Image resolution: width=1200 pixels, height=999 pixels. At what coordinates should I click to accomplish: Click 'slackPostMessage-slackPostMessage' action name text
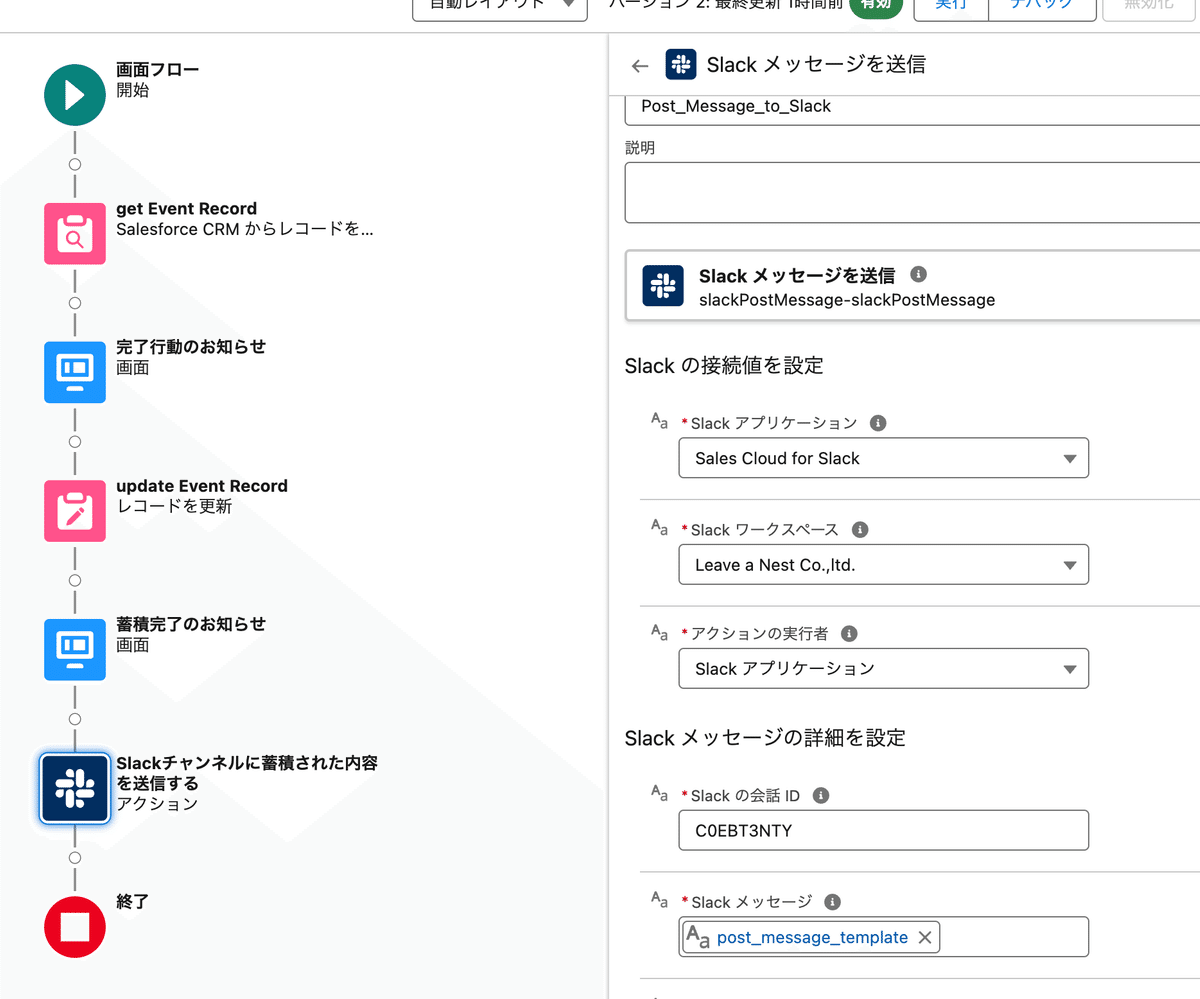(x=847, y=299)
